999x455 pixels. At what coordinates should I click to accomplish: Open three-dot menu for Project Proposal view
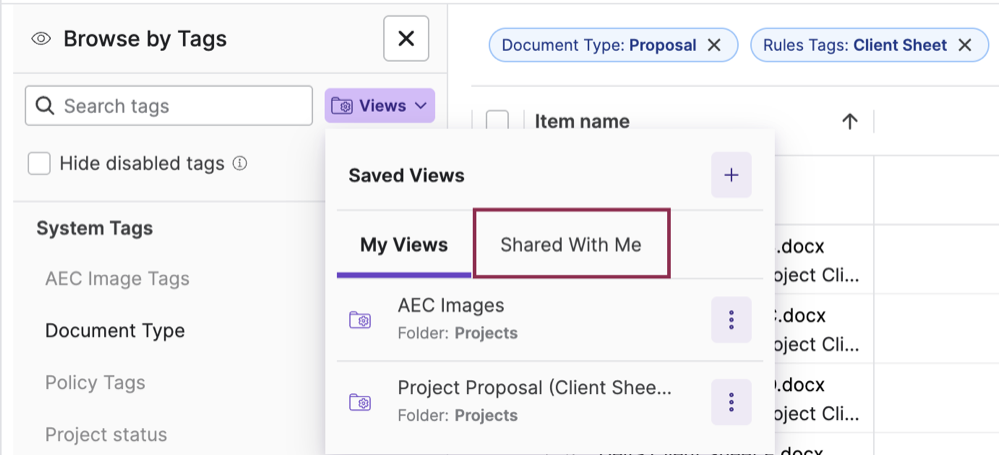click(x=731, y=402)
